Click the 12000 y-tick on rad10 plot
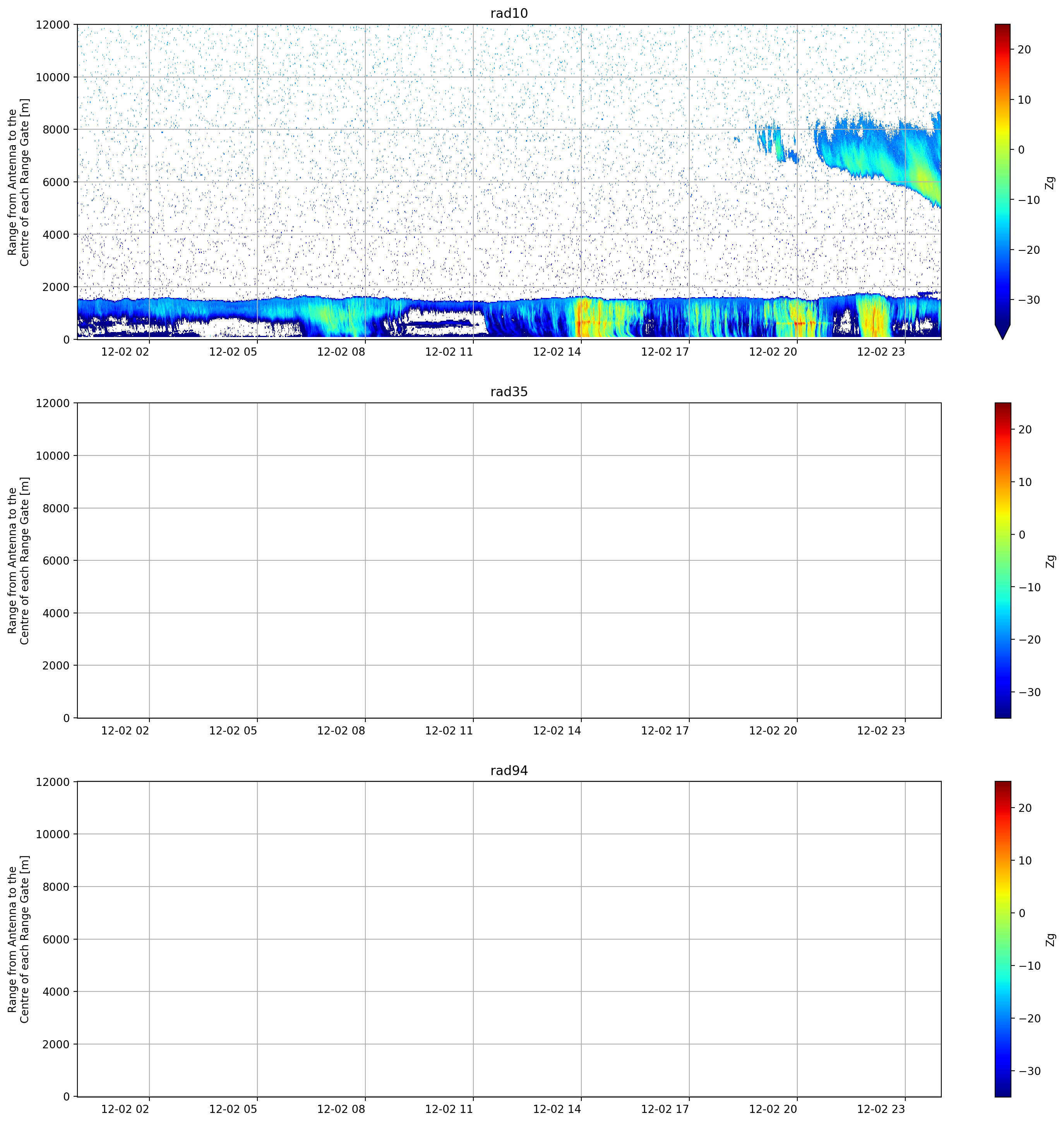Viewport: 1064px width, 1123px height. point(53,25)
